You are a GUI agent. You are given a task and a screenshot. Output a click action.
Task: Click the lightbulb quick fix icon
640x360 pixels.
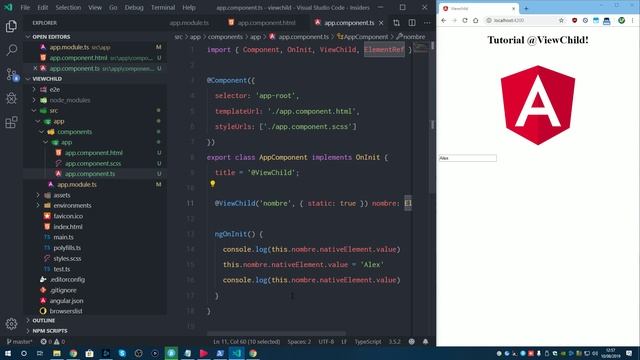click(x=213, y=184)
